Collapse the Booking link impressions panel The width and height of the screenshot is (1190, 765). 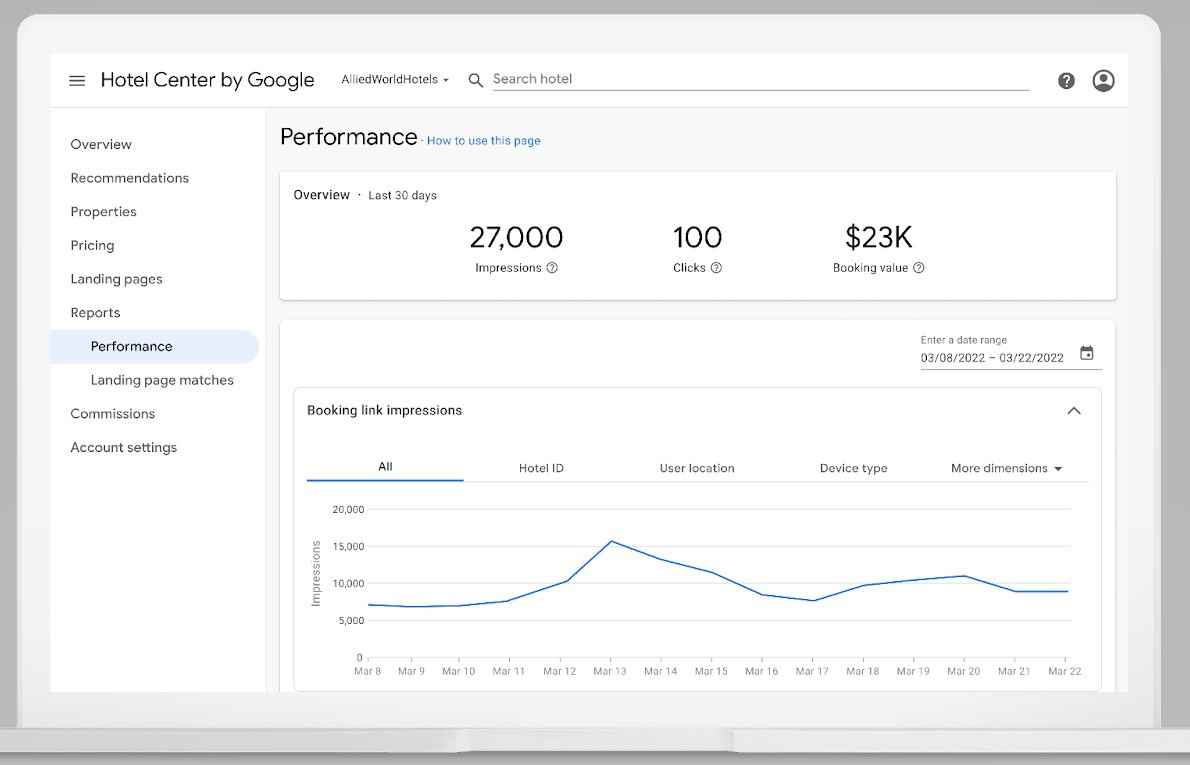[x=1074, y=411]
